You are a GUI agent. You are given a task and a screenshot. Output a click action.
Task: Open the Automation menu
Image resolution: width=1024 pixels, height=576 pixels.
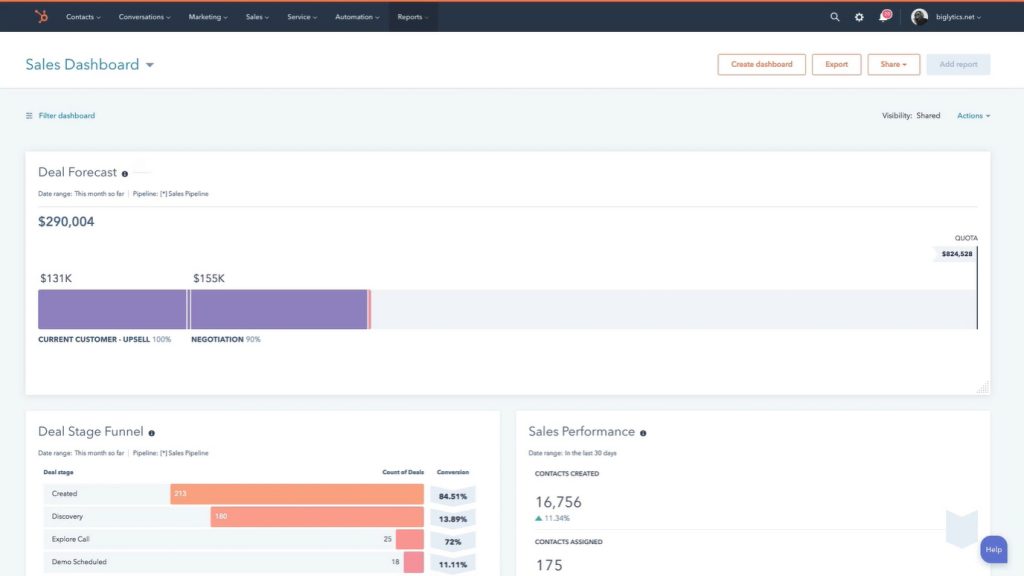tap(356, 16)
